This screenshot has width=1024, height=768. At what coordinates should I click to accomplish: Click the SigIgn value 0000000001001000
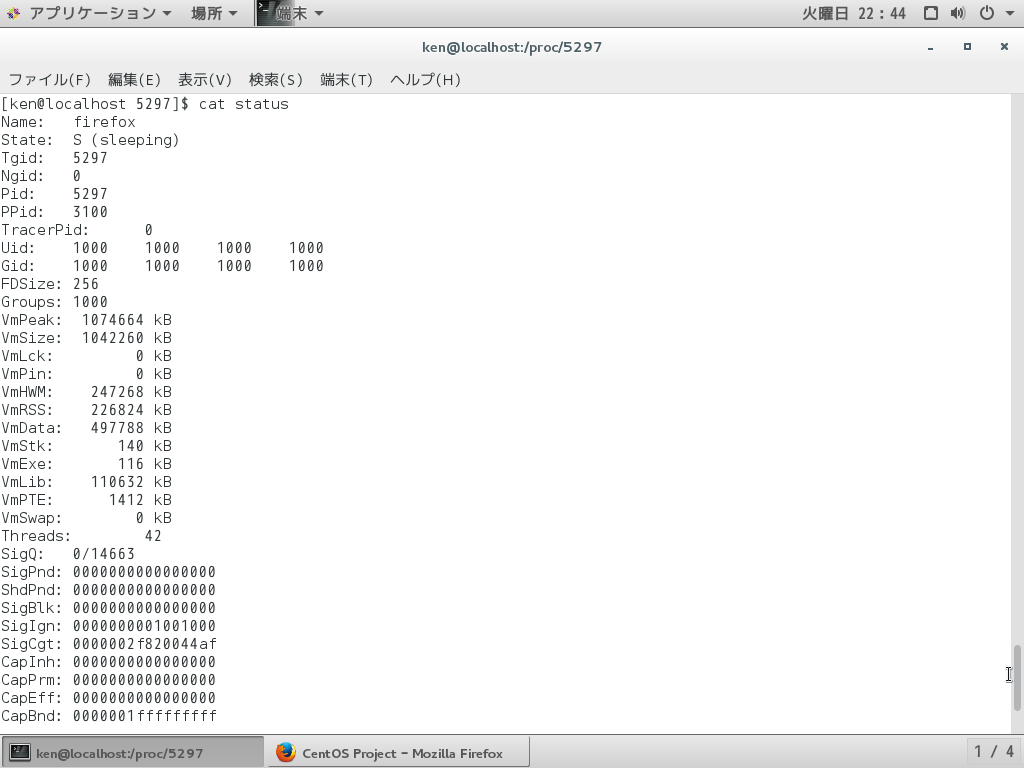click(x=144, y=626)
